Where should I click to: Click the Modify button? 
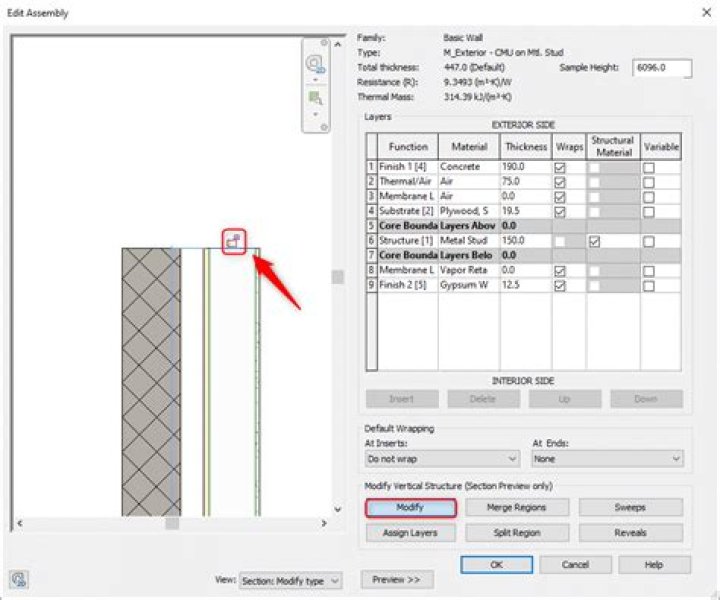tap(411, 507)
